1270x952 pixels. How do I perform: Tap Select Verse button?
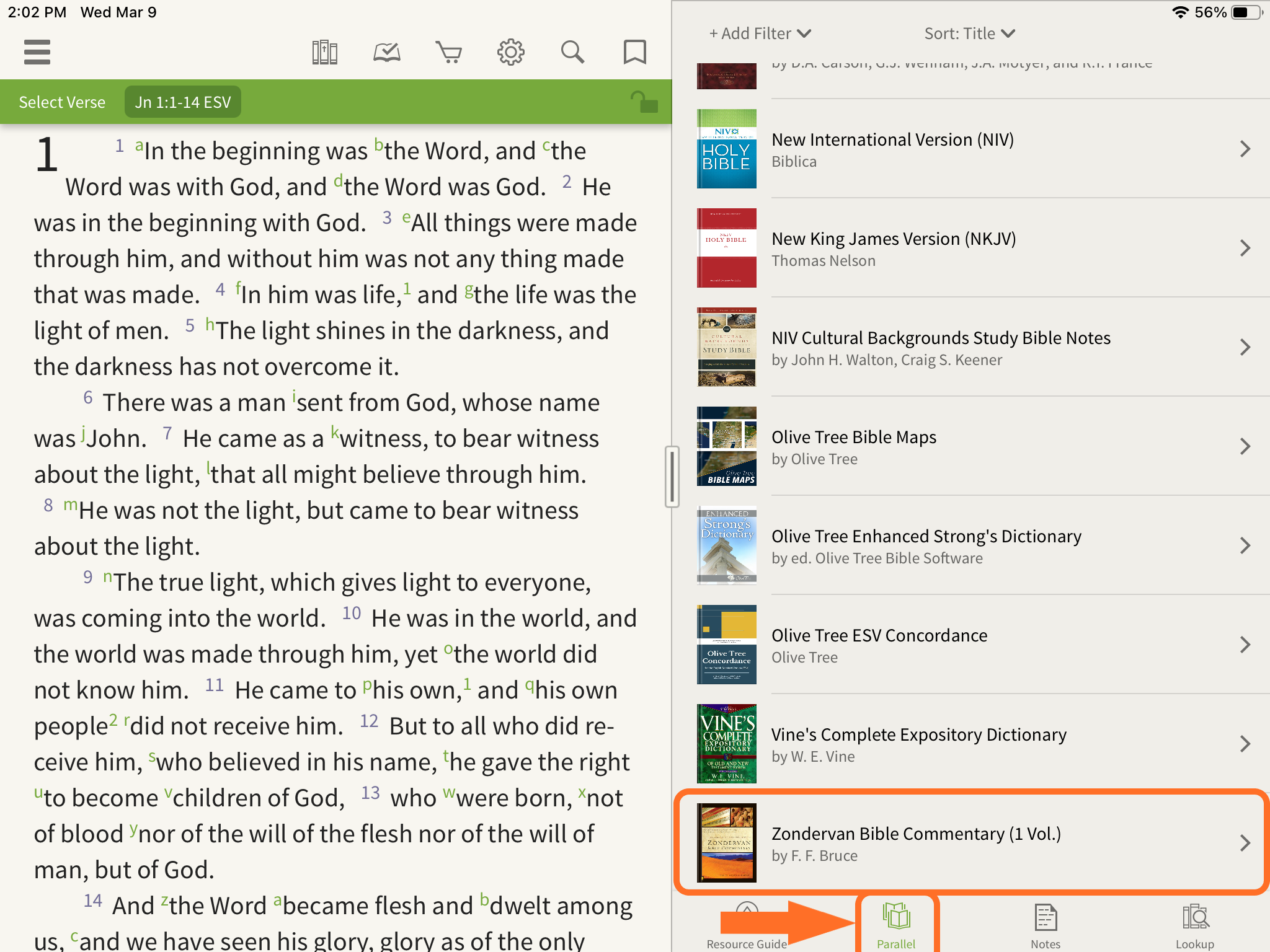click(x=62, y=102)
